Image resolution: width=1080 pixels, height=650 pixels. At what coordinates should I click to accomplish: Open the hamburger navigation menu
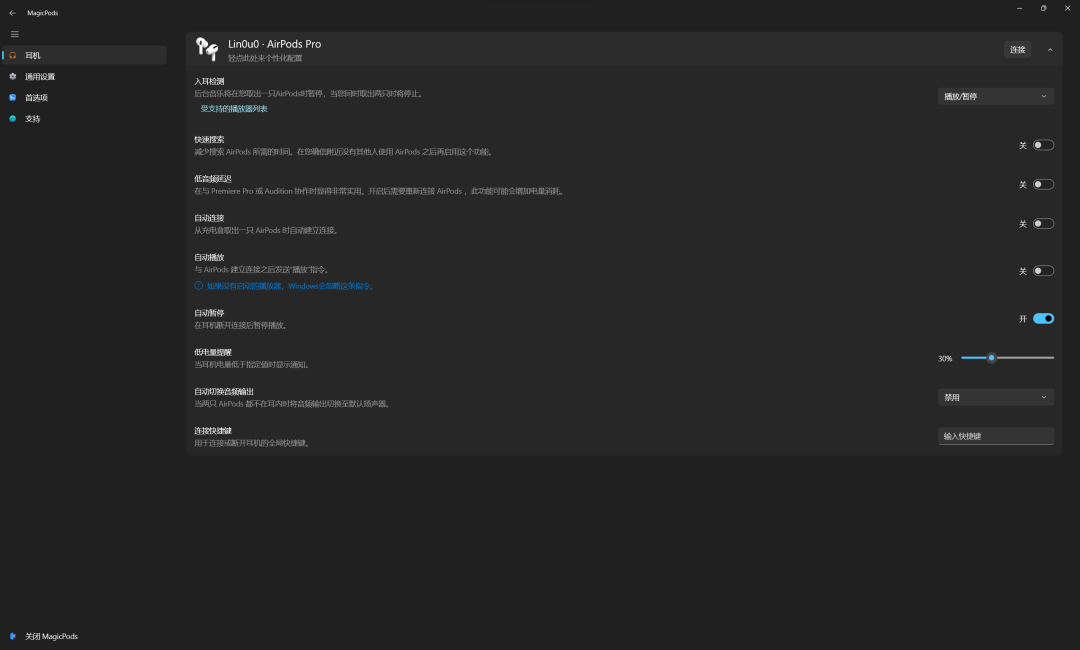14,34
